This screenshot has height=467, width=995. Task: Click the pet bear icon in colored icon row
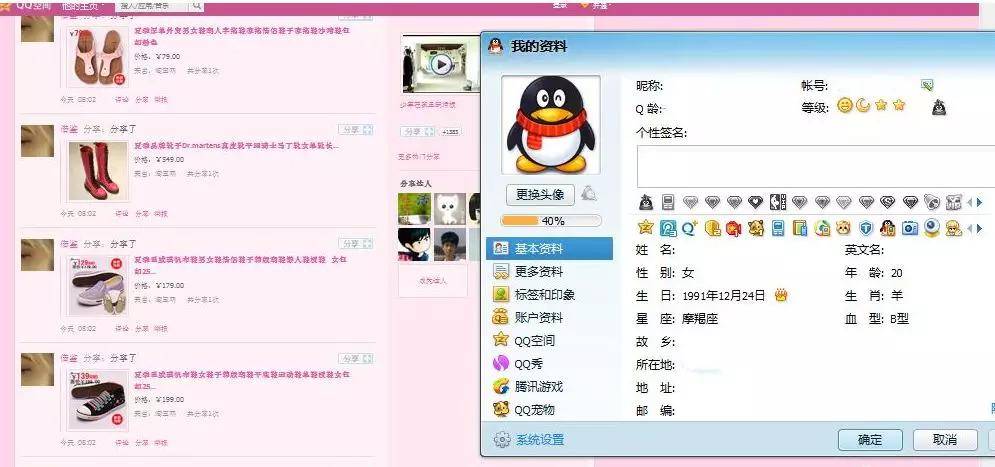coord(756,228)
